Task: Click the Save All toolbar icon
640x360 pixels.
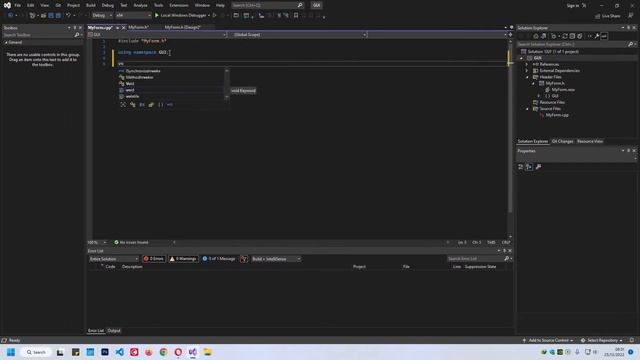Action: pos(58,16)
